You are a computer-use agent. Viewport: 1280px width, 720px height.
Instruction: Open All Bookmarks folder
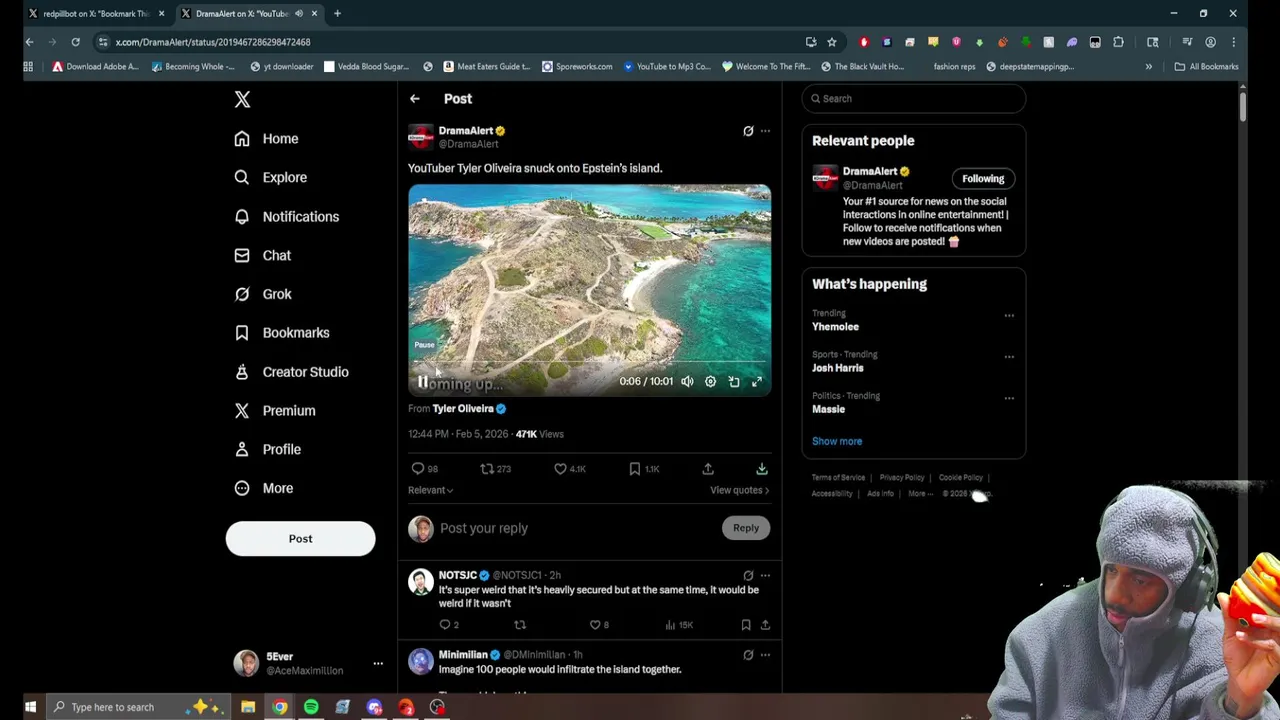click(x=1206, y=67)
